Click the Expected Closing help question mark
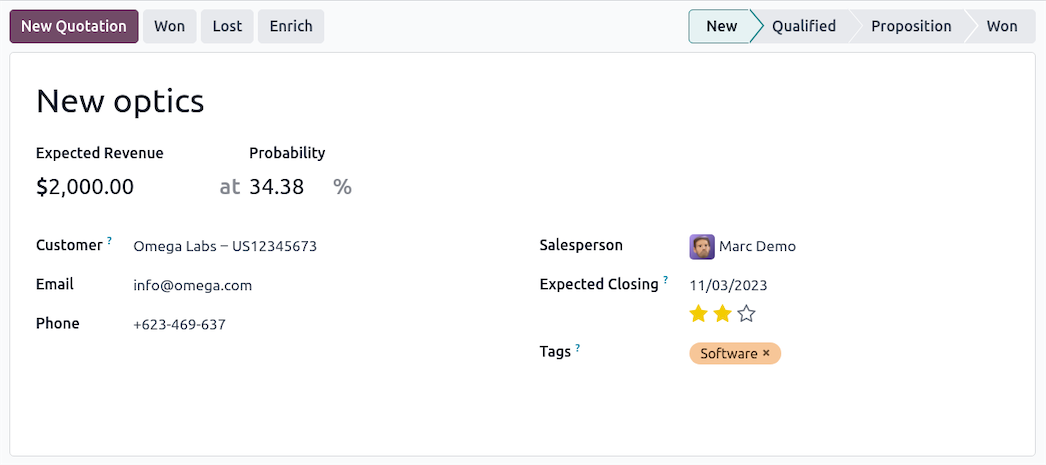1046x465 pixels. point(665,280)
